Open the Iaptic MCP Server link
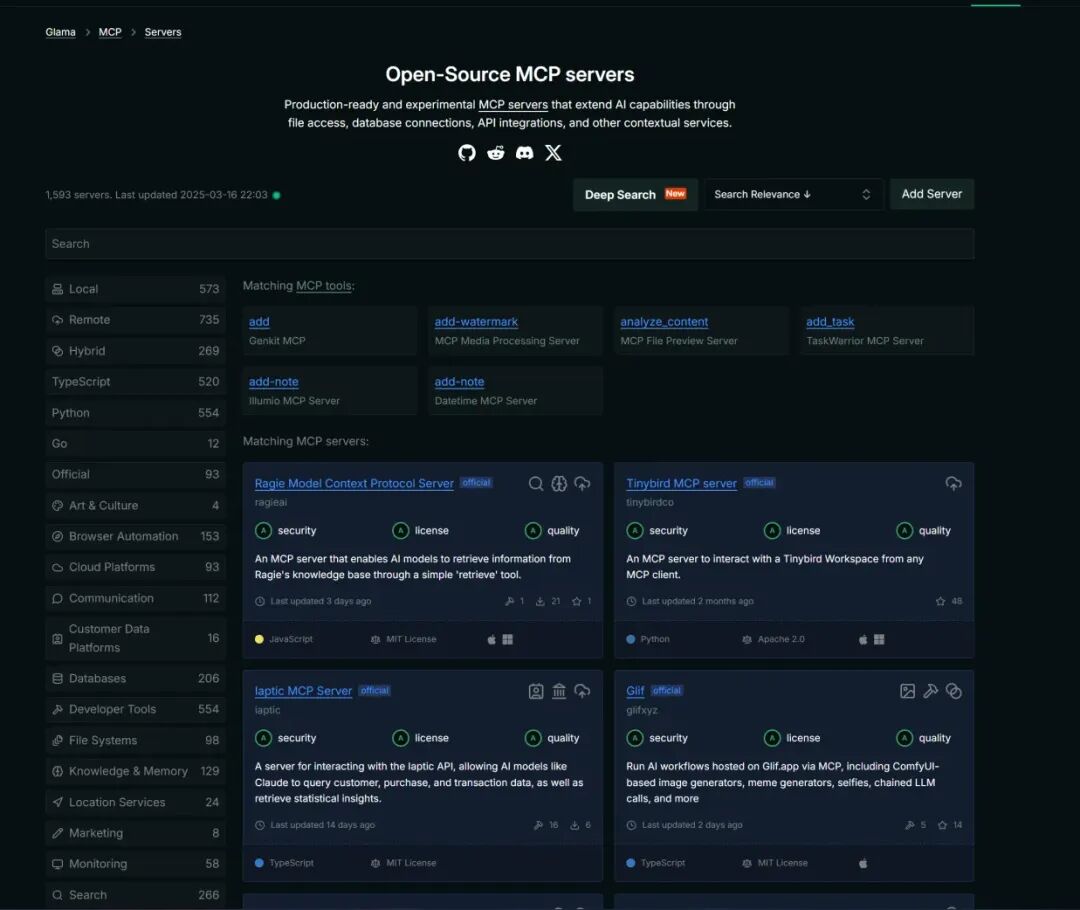The height and width of the screenshot is (910, 1080). click(303, 691)
